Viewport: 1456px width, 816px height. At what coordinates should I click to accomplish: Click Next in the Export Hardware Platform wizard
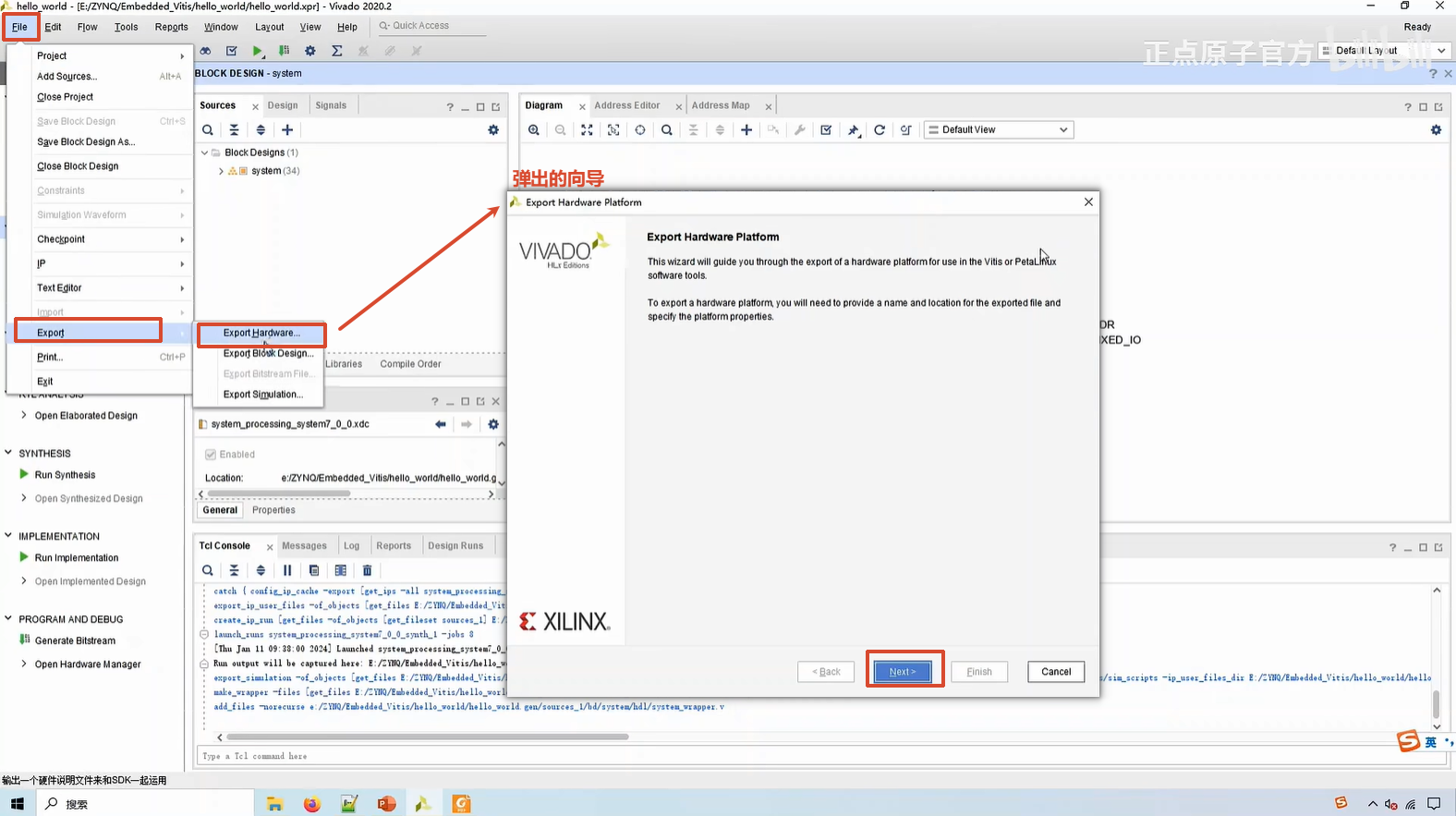(903, 672)
